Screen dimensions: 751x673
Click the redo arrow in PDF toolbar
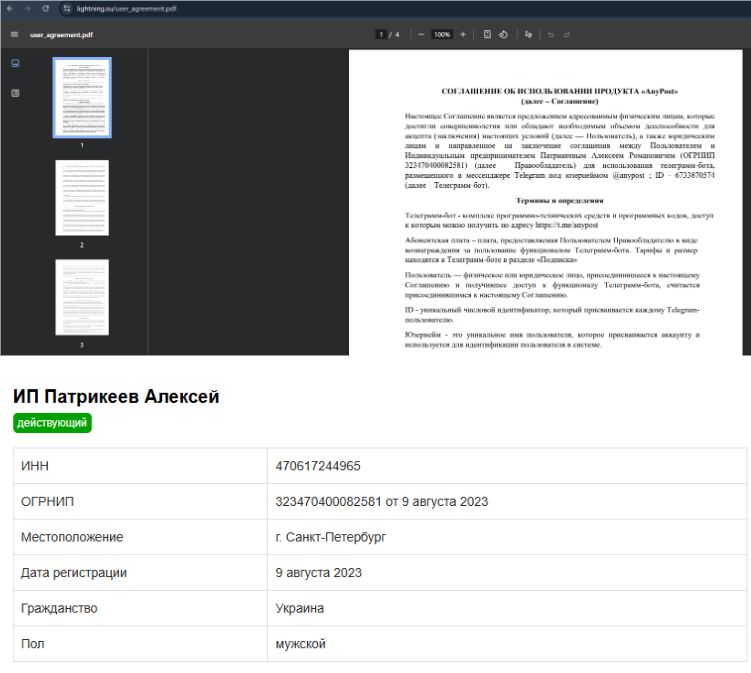point(567,34)
